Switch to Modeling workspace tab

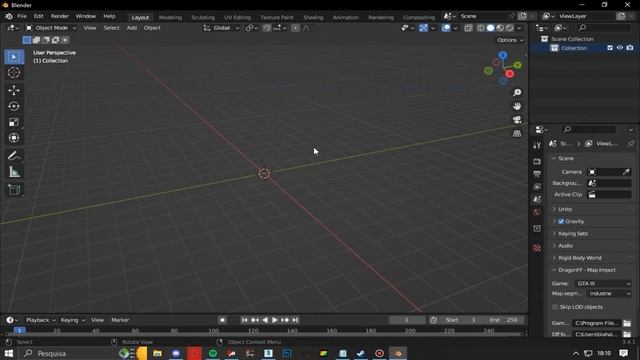tap(170, 18)
